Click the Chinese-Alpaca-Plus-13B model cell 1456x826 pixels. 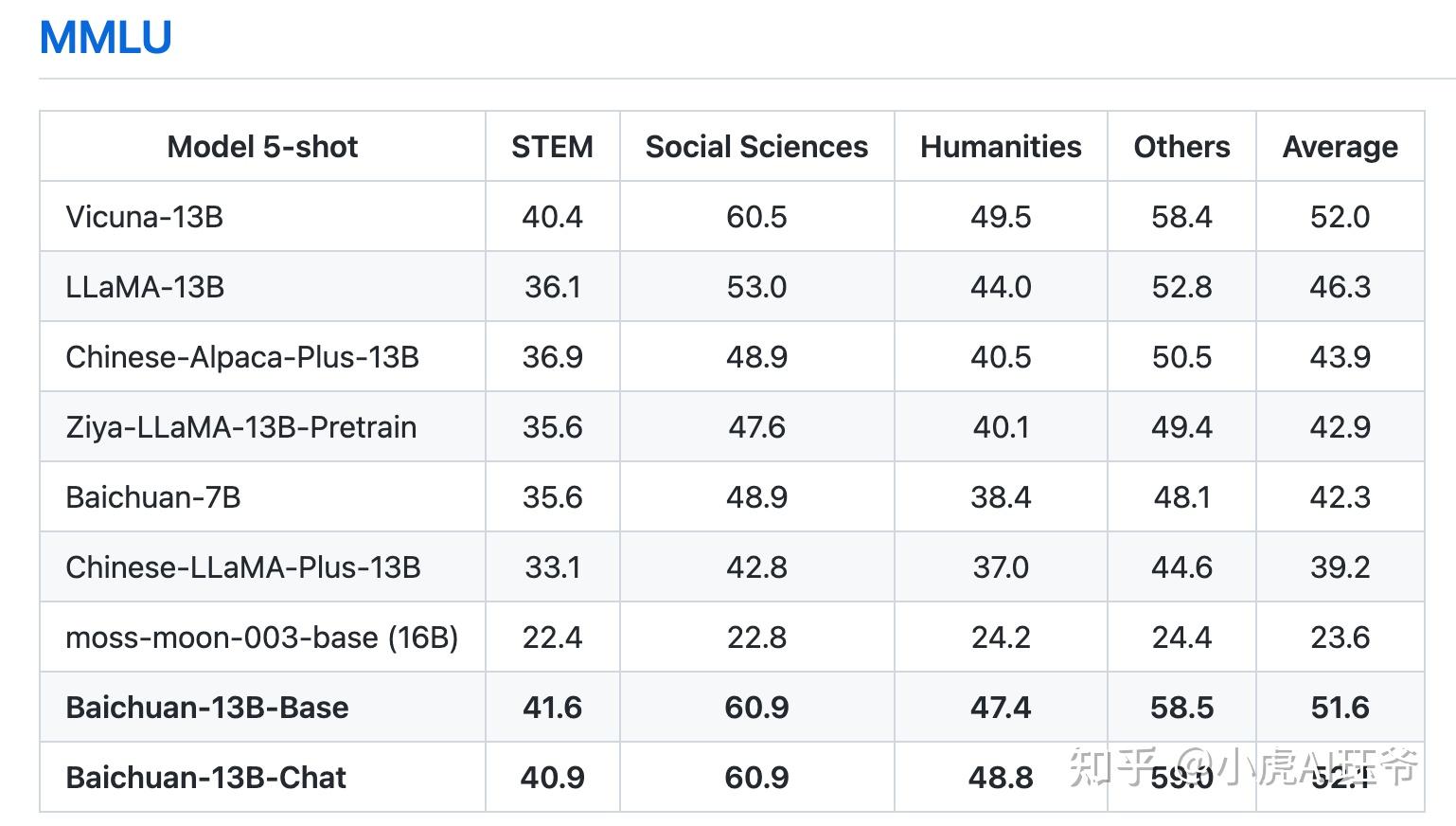click(x=242, y=357)
